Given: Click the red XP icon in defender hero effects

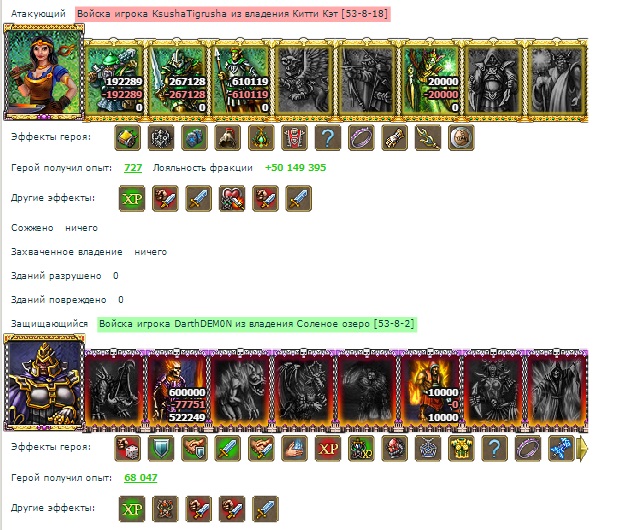Looking at the screenshot, I should pos(328,448).
